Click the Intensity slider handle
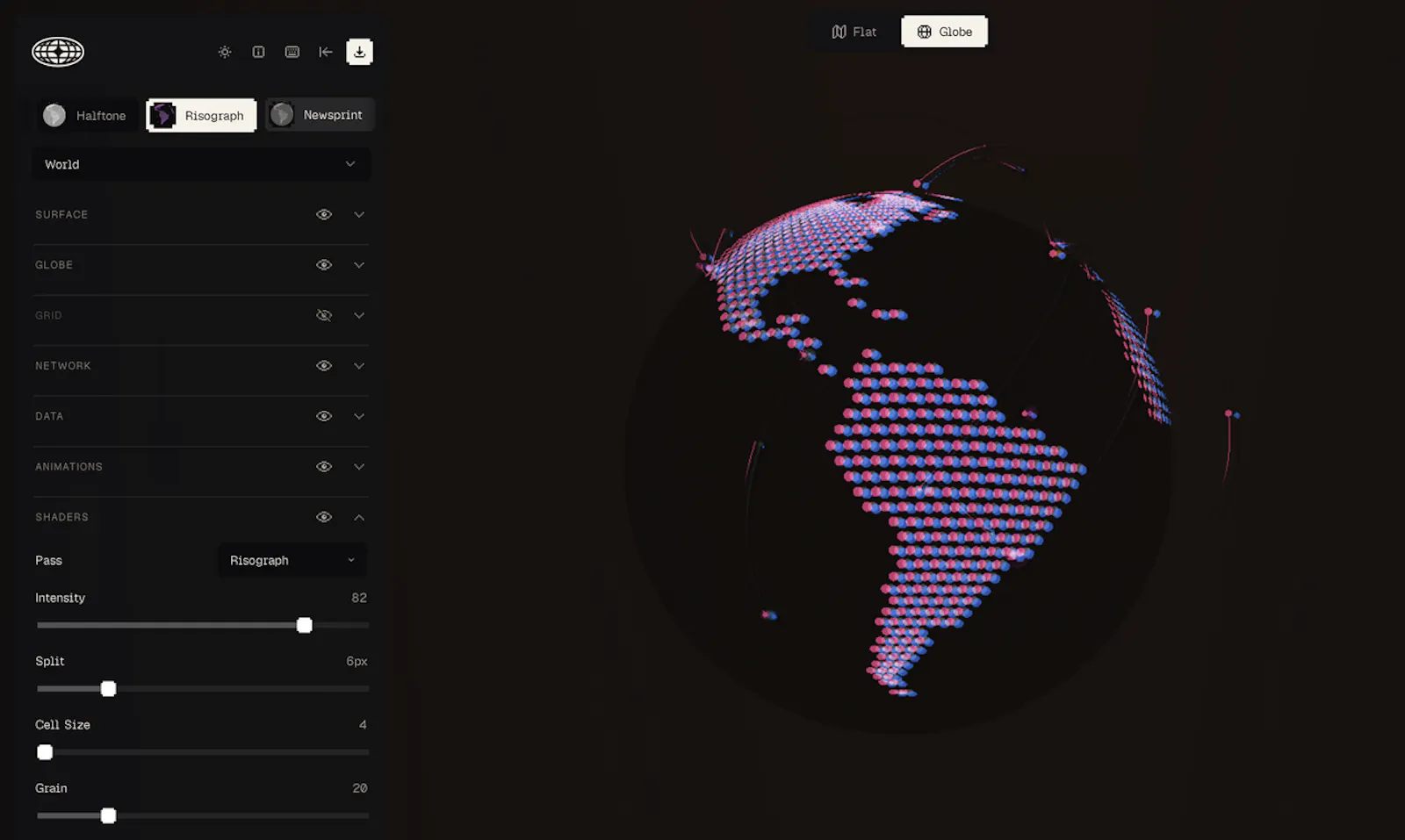Screen dimensions: 1405x840 point(305,625)
